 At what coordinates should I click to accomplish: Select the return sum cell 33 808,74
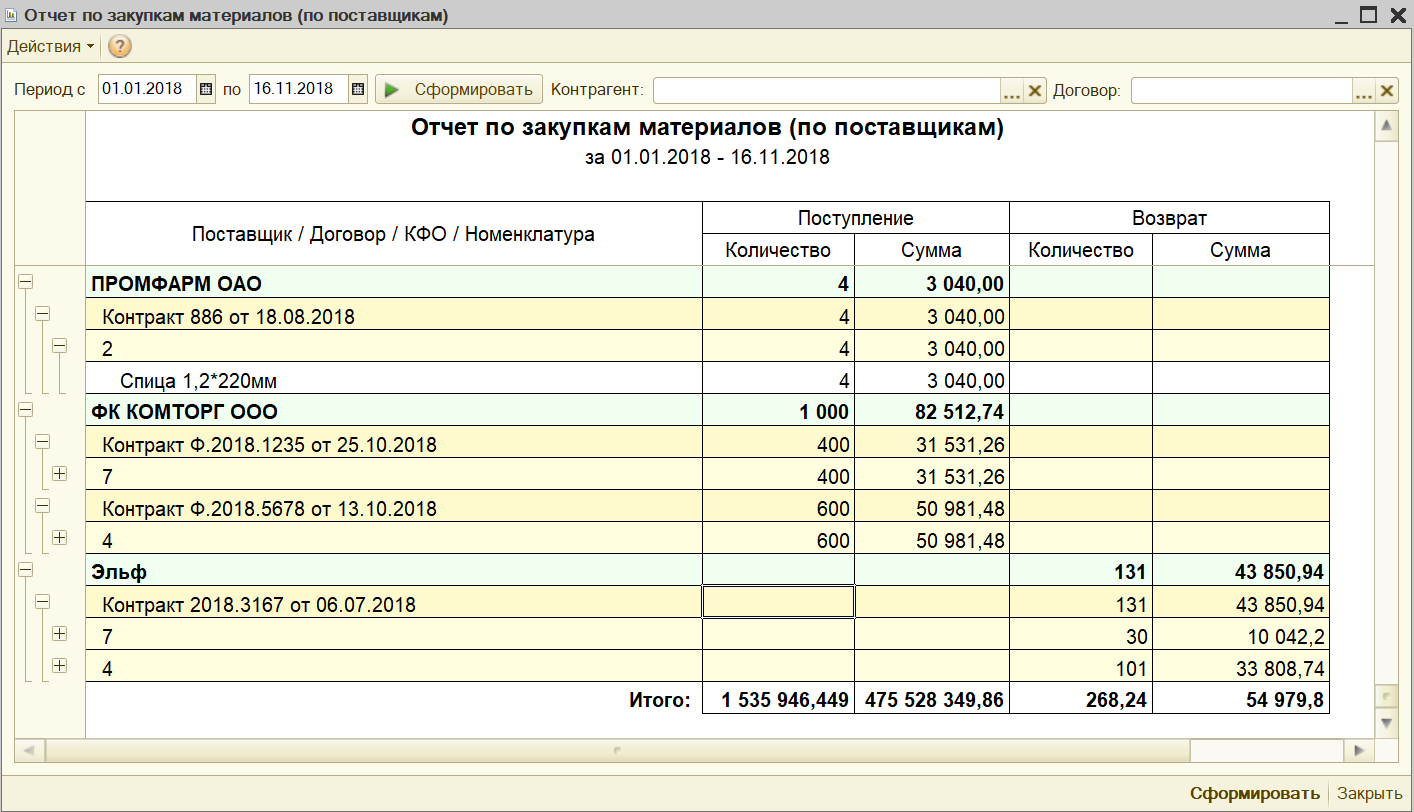point(1241,668)
